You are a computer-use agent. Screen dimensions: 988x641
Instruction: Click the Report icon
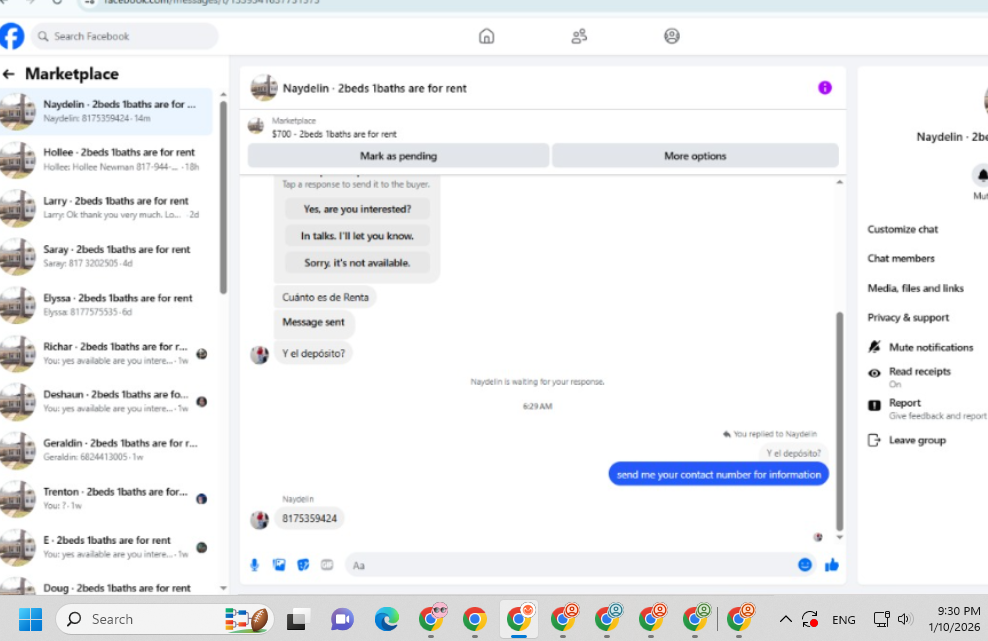[x=874, y=405]
